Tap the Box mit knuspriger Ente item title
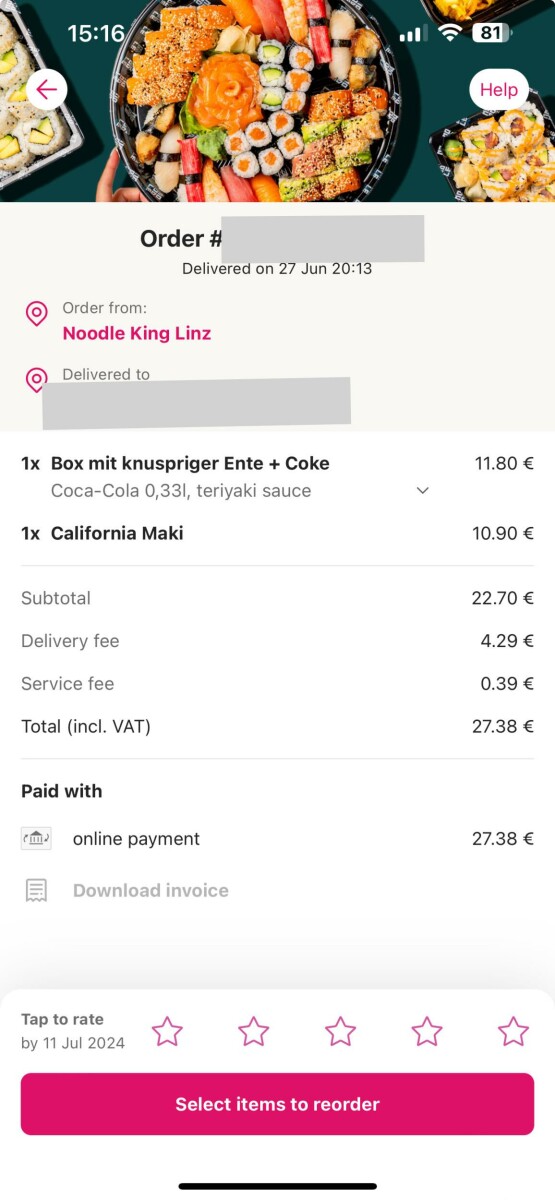The width and height of the screenshot is (555, 1200). tap(190, 463)
